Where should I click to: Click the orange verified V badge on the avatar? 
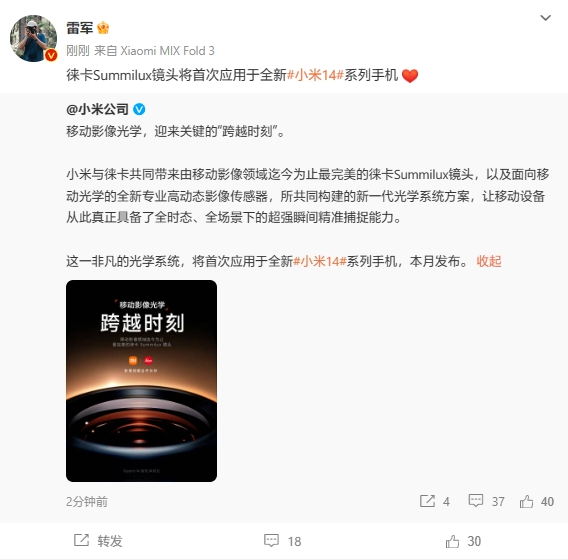pos(51,55)
